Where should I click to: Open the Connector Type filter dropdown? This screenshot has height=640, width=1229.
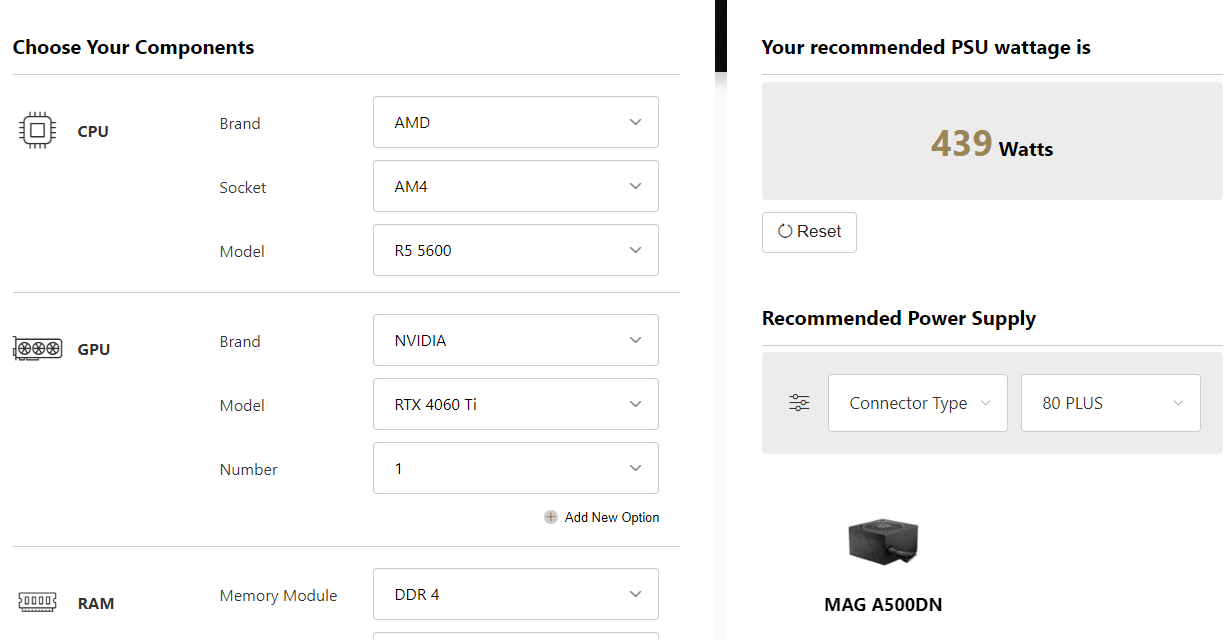(918, 403)
